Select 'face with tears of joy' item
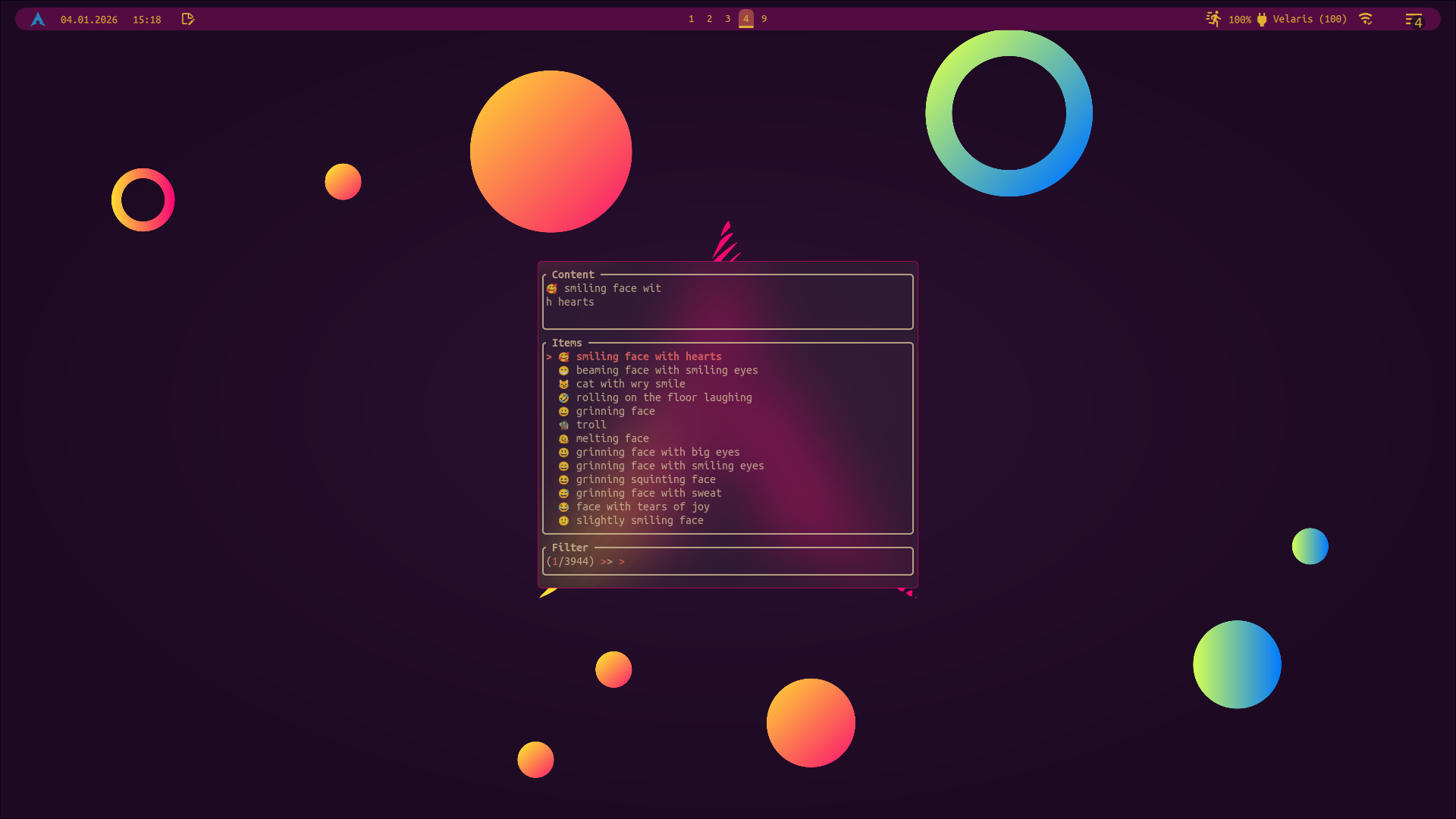This screenshot has width=1456, height=819. pyautogui.click(x=642, y=507)
